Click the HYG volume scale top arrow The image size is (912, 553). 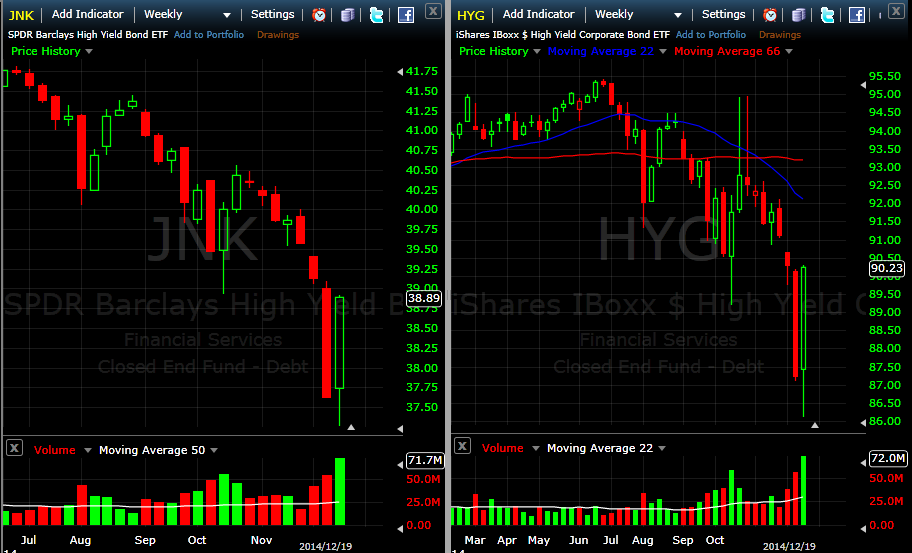(x=863, y=463)
